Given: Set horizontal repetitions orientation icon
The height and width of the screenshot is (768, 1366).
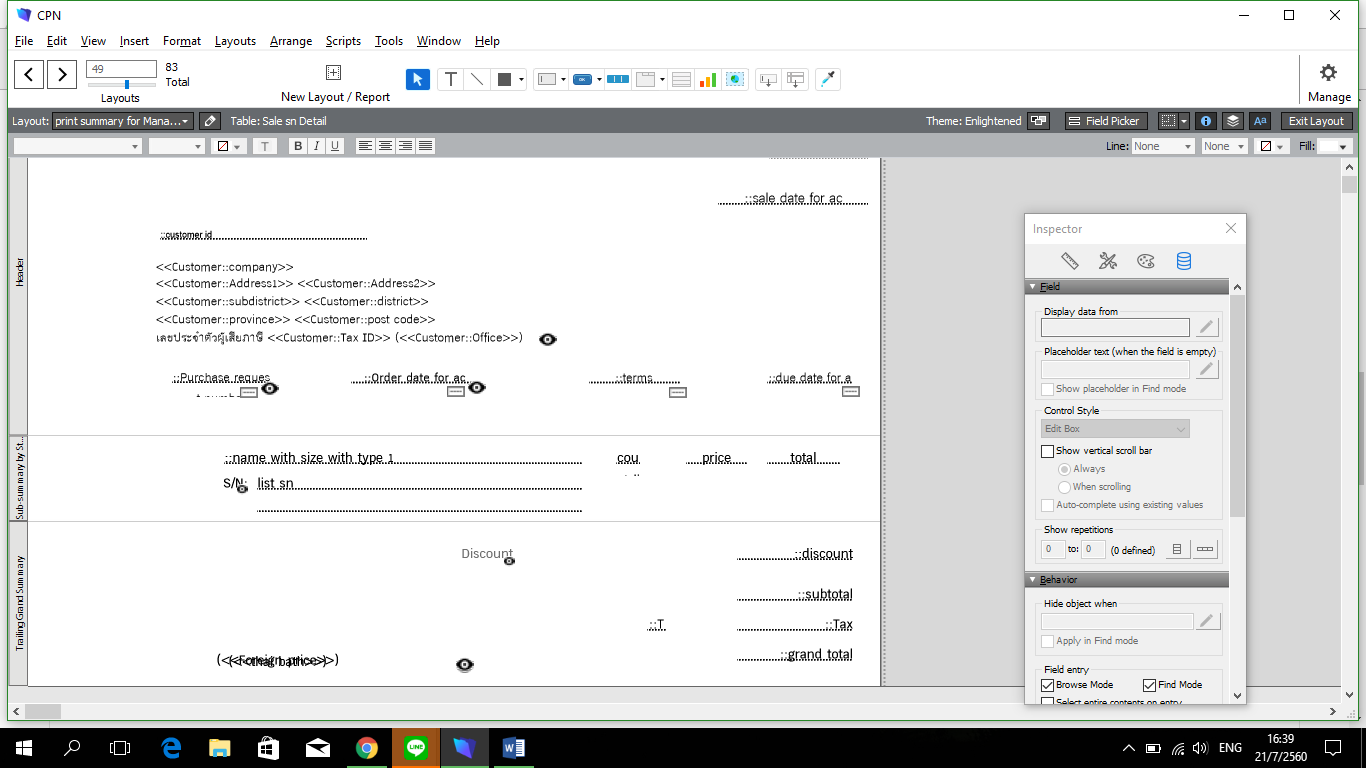Looking at the screenshot, I should (x=1205, y=549).
